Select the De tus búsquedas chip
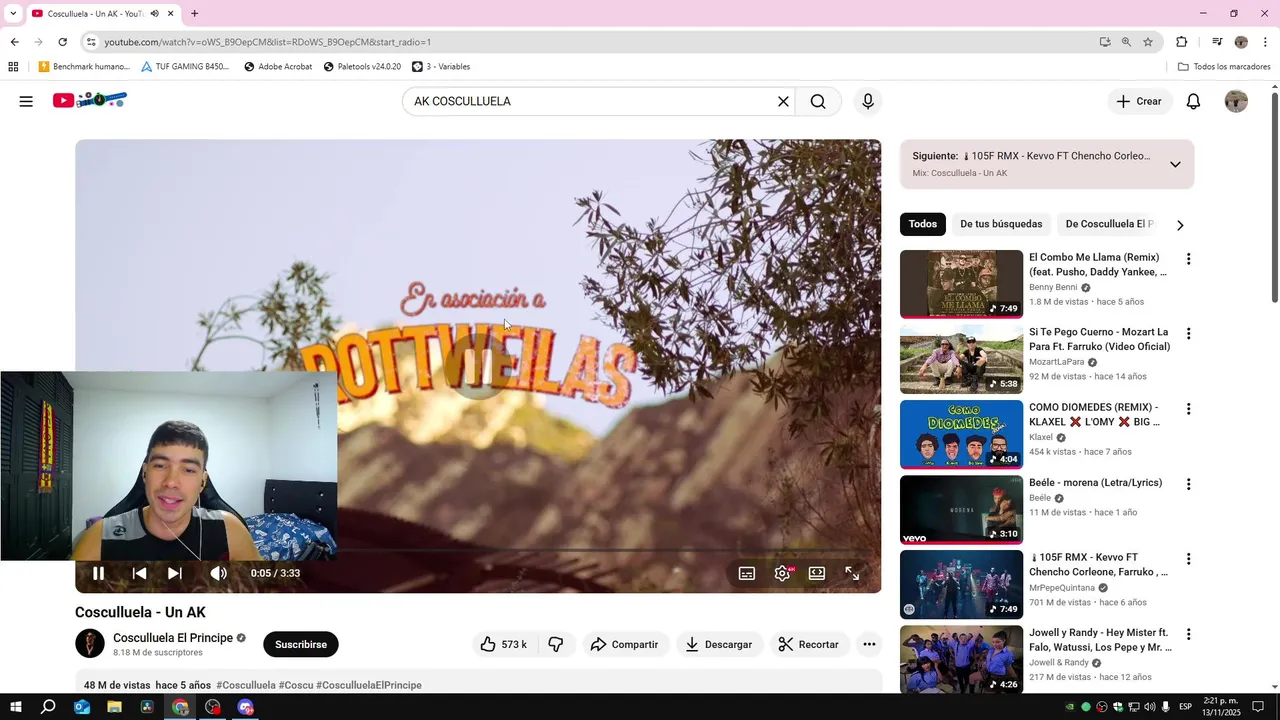 (x=1001, y=224)
